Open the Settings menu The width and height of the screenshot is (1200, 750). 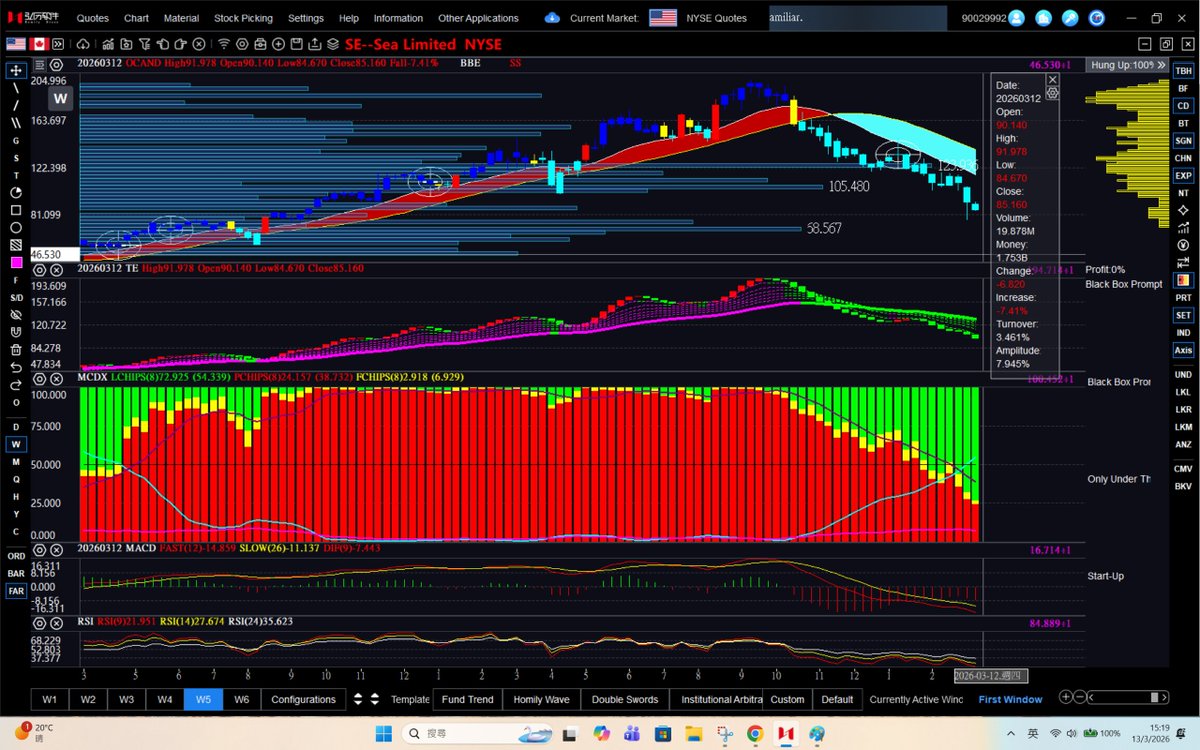pos(305,18)
